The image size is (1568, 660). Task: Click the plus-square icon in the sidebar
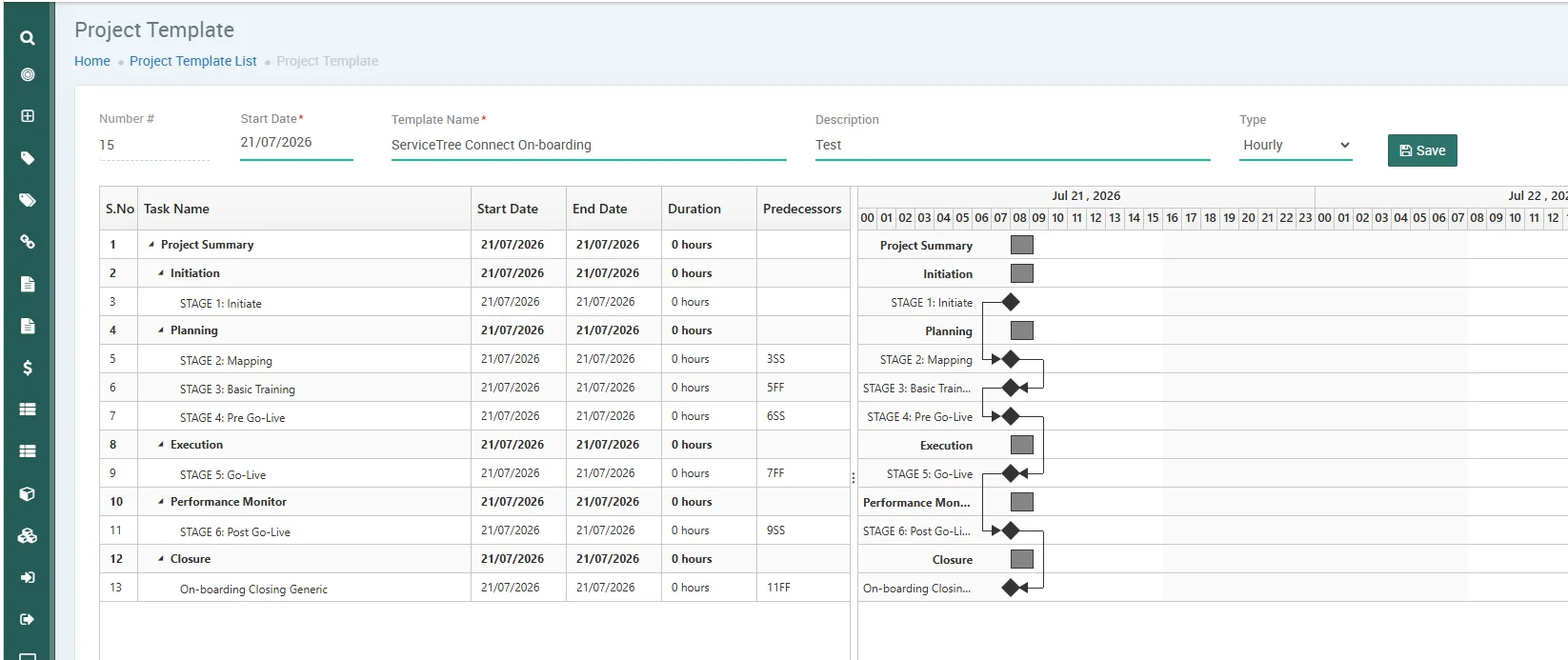point(28,116)
